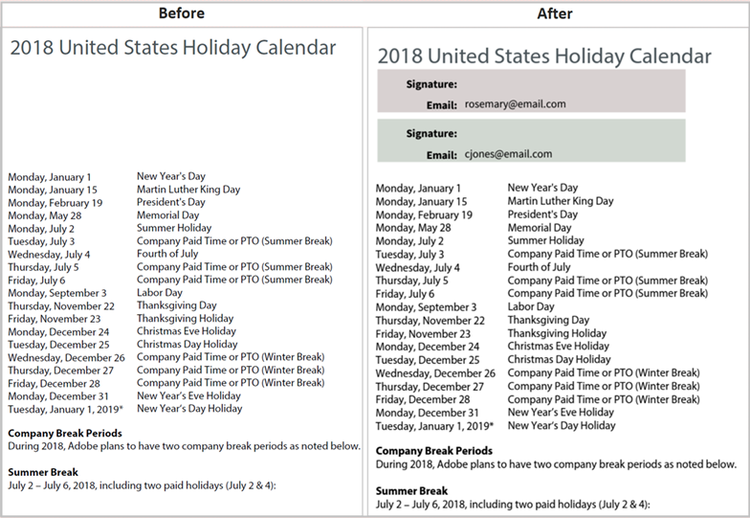This screenshot has height=518, width=750.
Task: Click "Monday, January 1" date in Before panel
Action: [x=50, y=177]
